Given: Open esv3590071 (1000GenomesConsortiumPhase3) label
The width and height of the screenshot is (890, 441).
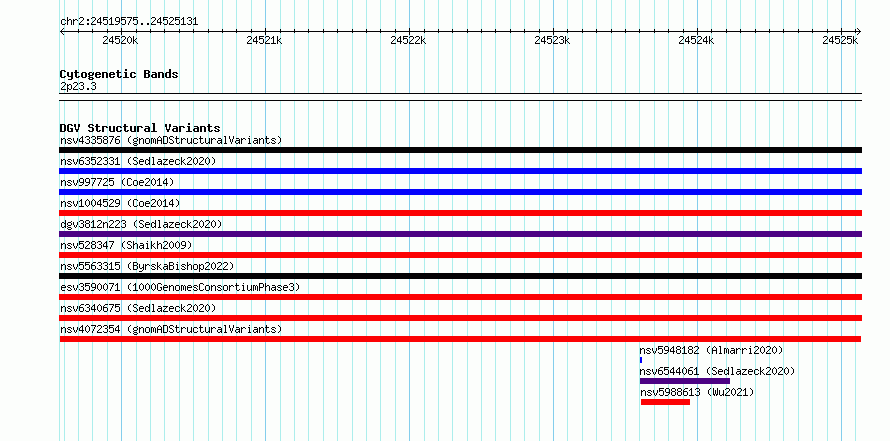Looking at the screenshot, I should point(180,287).
